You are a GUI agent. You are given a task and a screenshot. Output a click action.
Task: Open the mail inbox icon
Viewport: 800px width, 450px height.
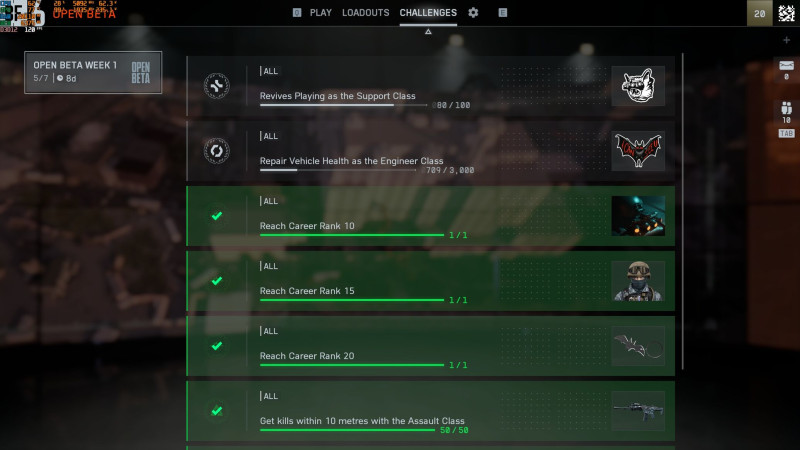[786, 66]
